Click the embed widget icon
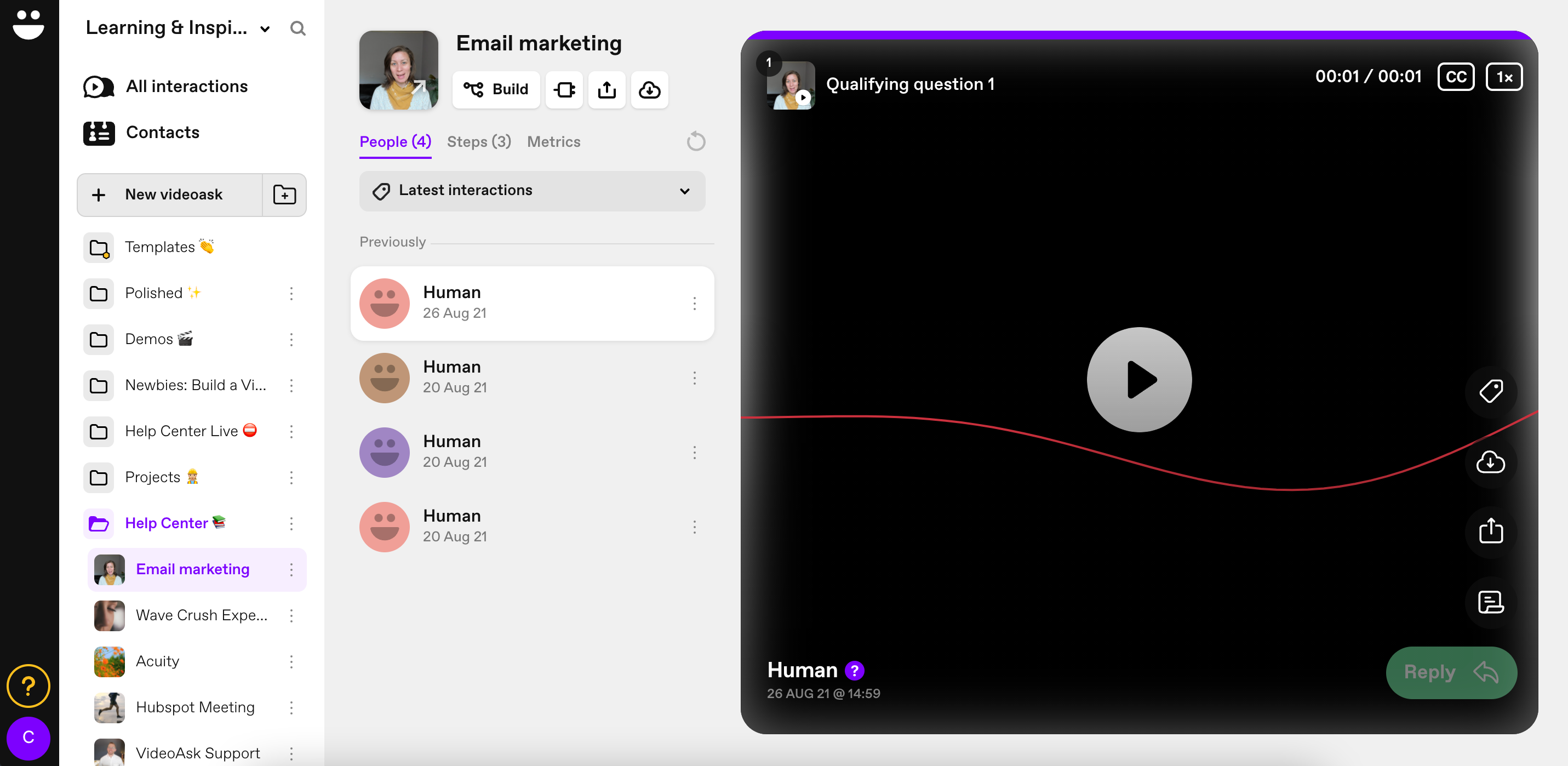 (564, 89)
